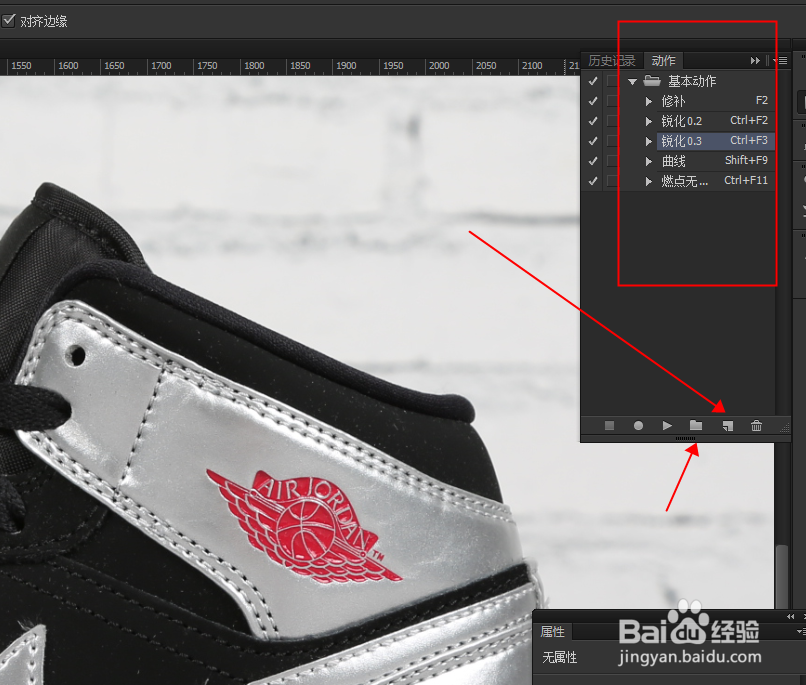Toggle checkmark for 修补 action
806x685 pixels.
[593, 101]
